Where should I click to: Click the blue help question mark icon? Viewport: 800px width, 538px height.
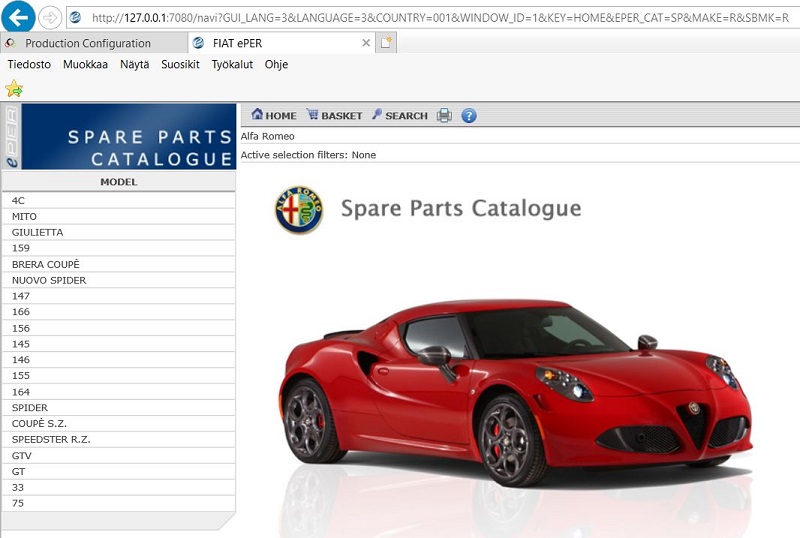469,115
